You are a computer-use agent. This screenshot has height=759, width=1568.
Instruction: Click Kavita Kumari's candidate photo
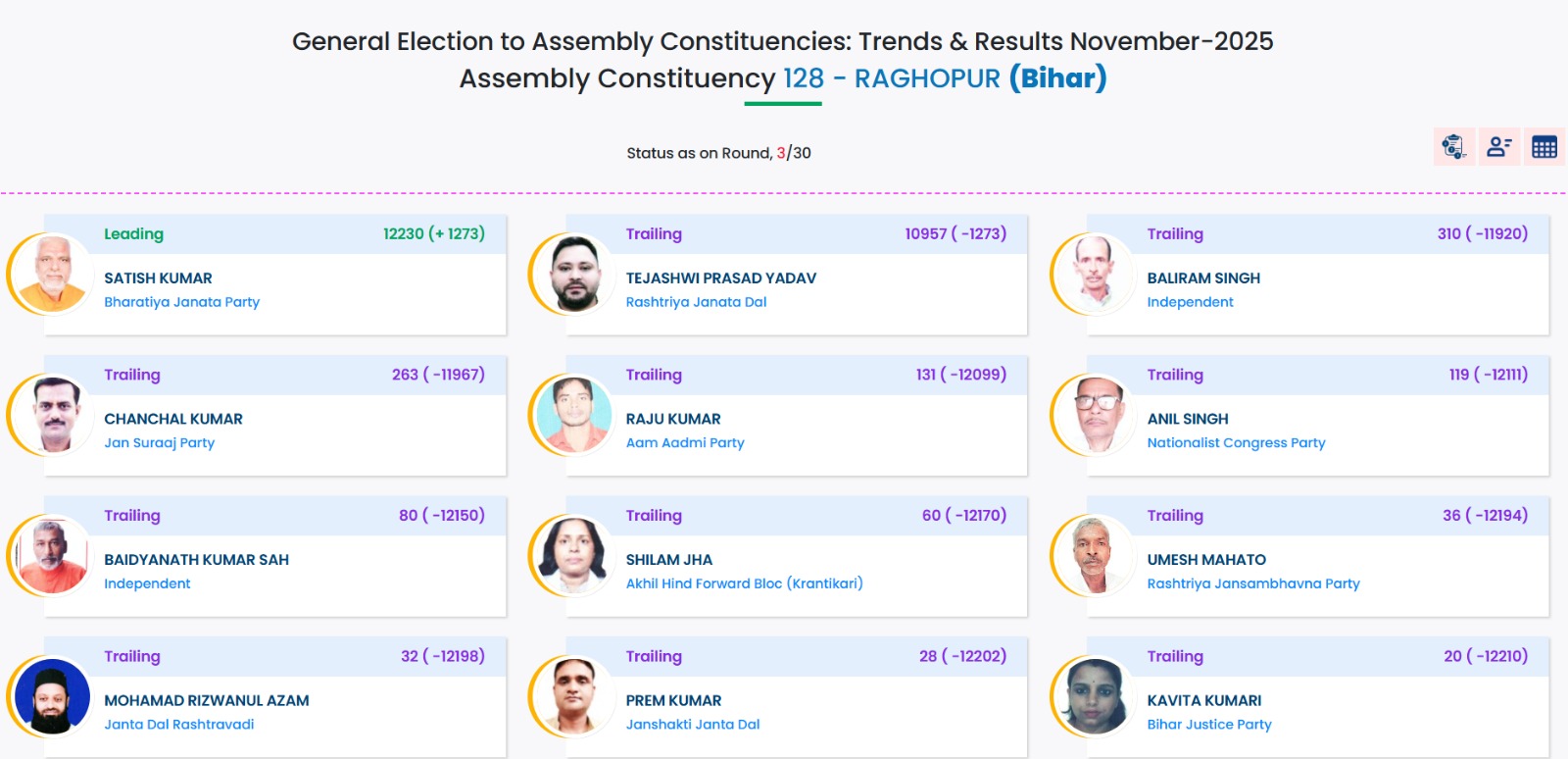[x=1095, y=697]
